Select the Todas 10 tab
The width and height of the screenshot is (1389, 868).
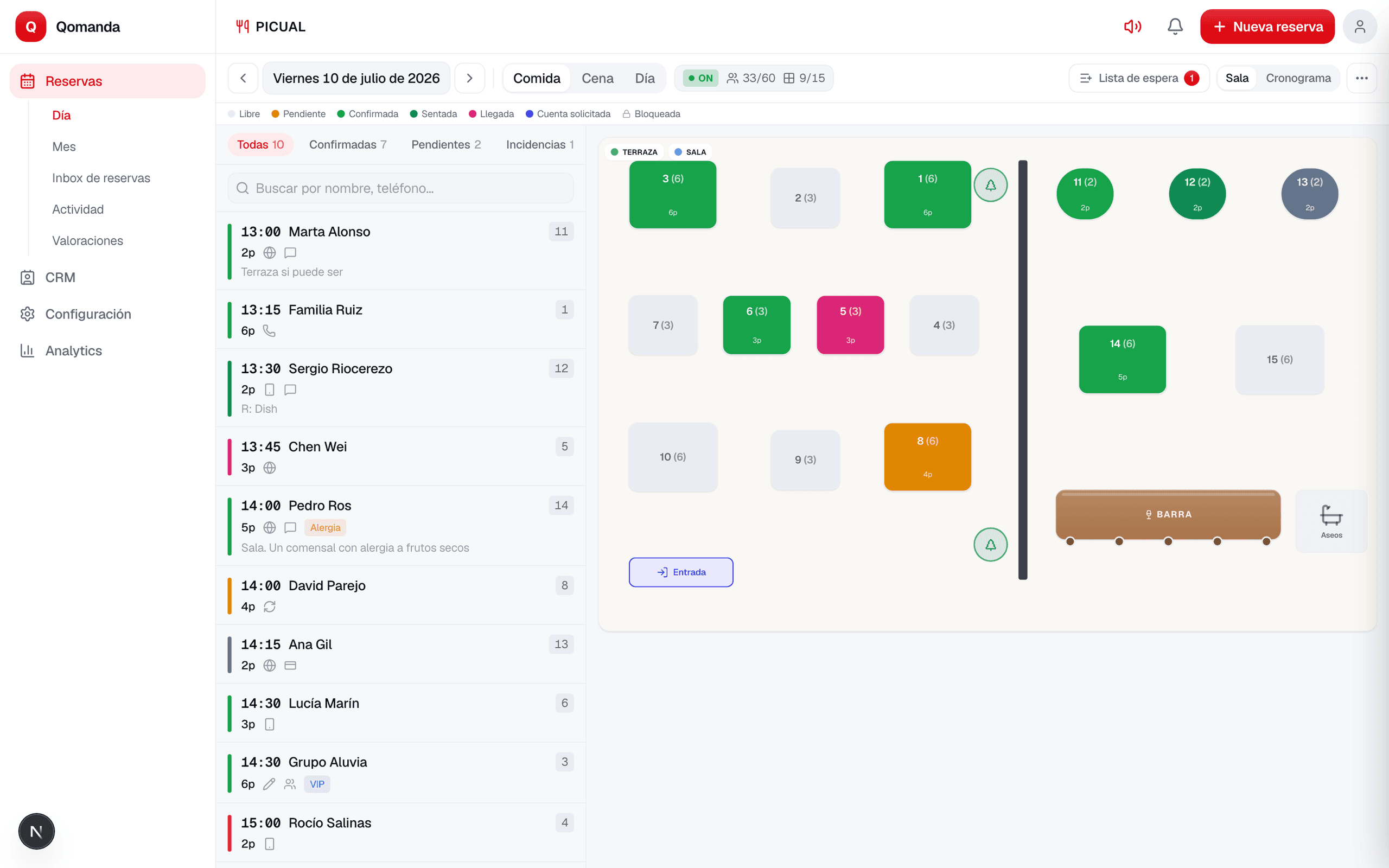pyautogui.click(x=260, y=145)
